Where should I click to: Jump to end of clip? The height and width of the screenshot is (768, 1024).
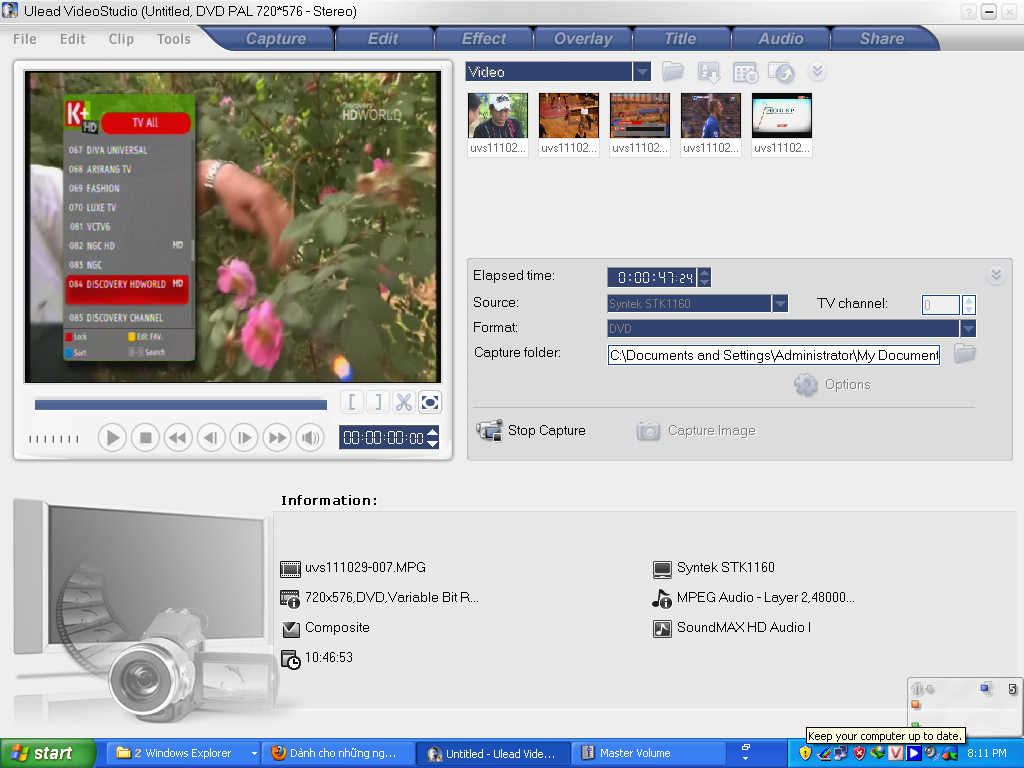coord(277,438)
